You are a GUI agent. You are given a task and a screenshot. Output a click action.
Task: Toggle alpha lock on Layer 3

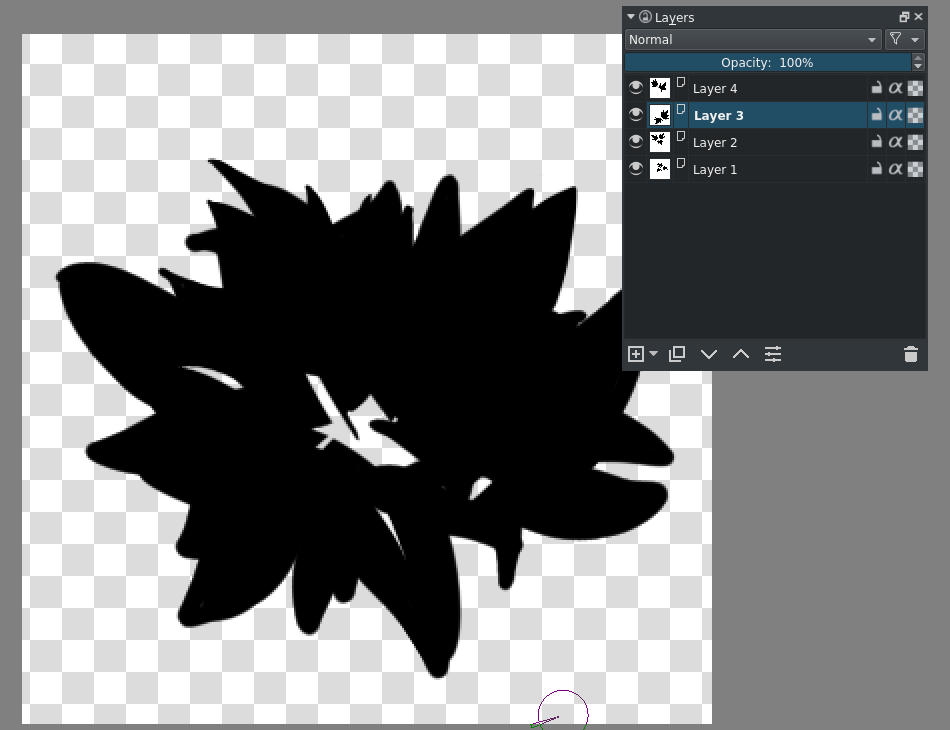(897, 114)
